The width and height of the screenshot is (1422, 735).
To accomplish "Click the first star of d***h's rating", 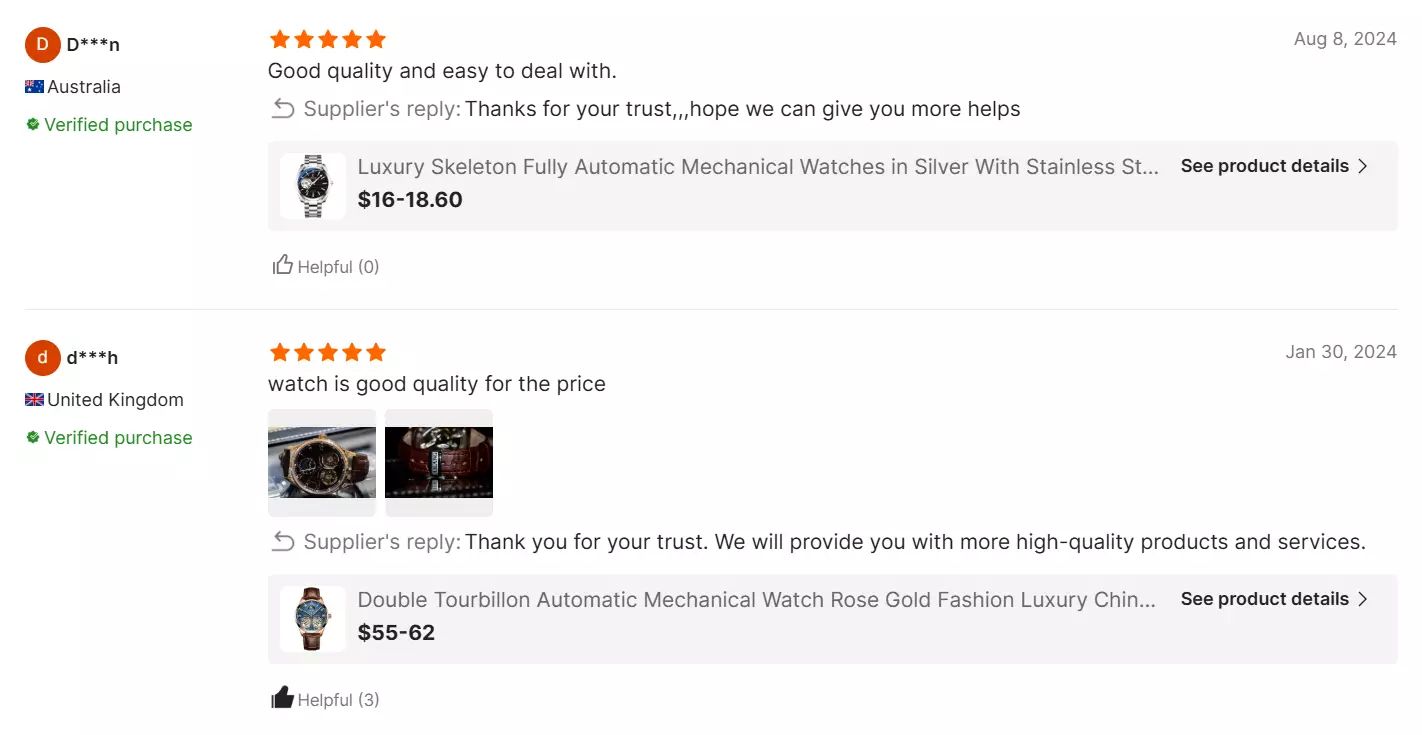I will (x=279, y=351).
